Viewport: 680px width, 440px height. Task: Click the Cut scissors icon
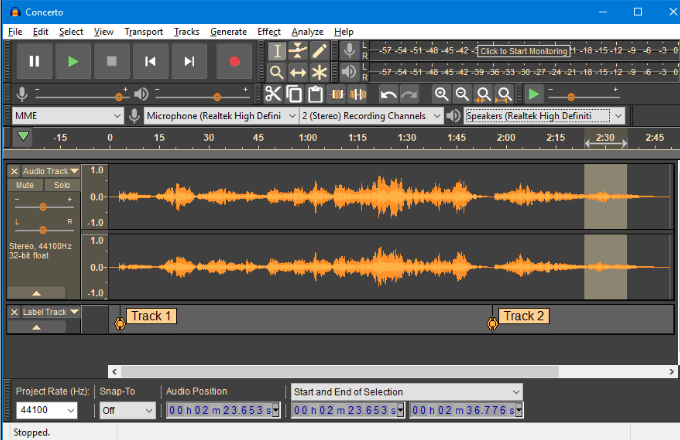coord(273,94)
